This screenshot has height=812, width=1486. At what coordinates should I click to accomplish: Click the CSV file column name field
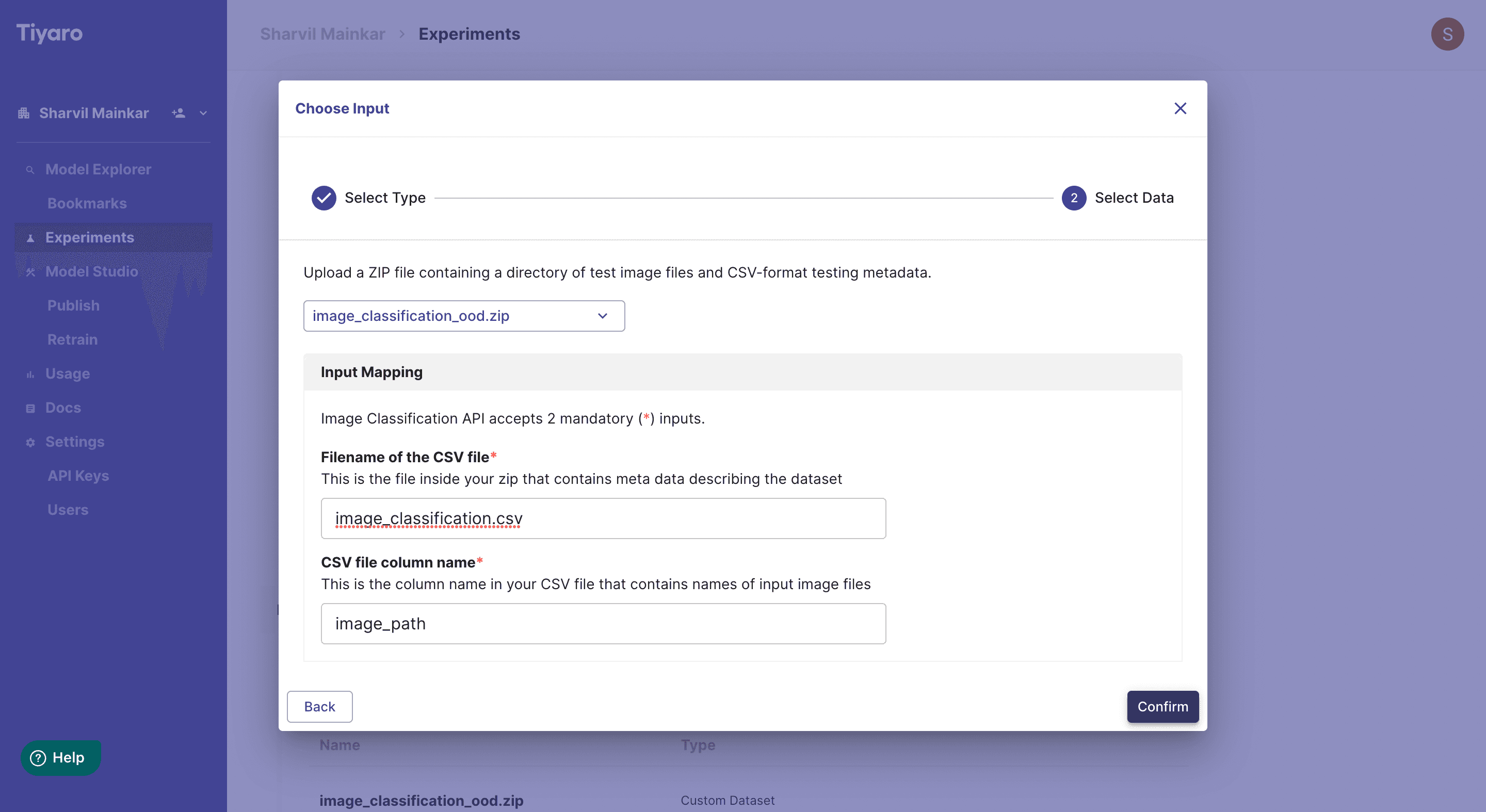click(603, 623)
